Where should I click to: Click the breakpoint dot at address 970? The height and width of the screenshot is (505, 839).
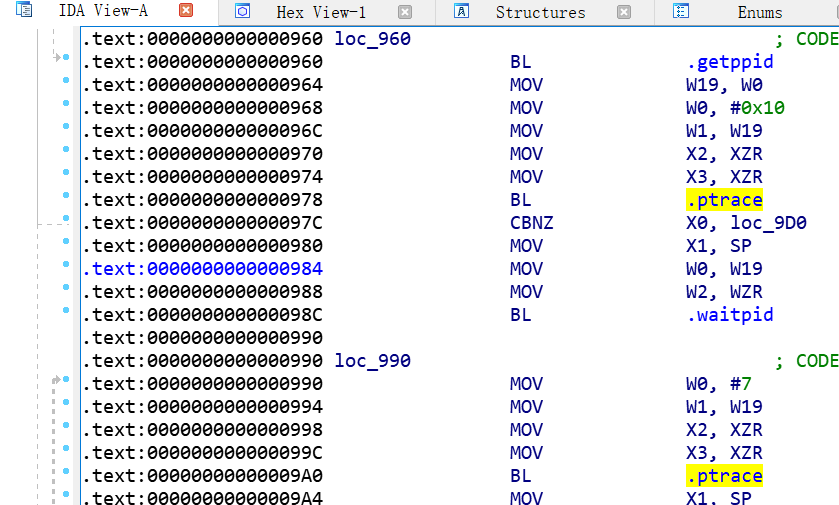66,149
